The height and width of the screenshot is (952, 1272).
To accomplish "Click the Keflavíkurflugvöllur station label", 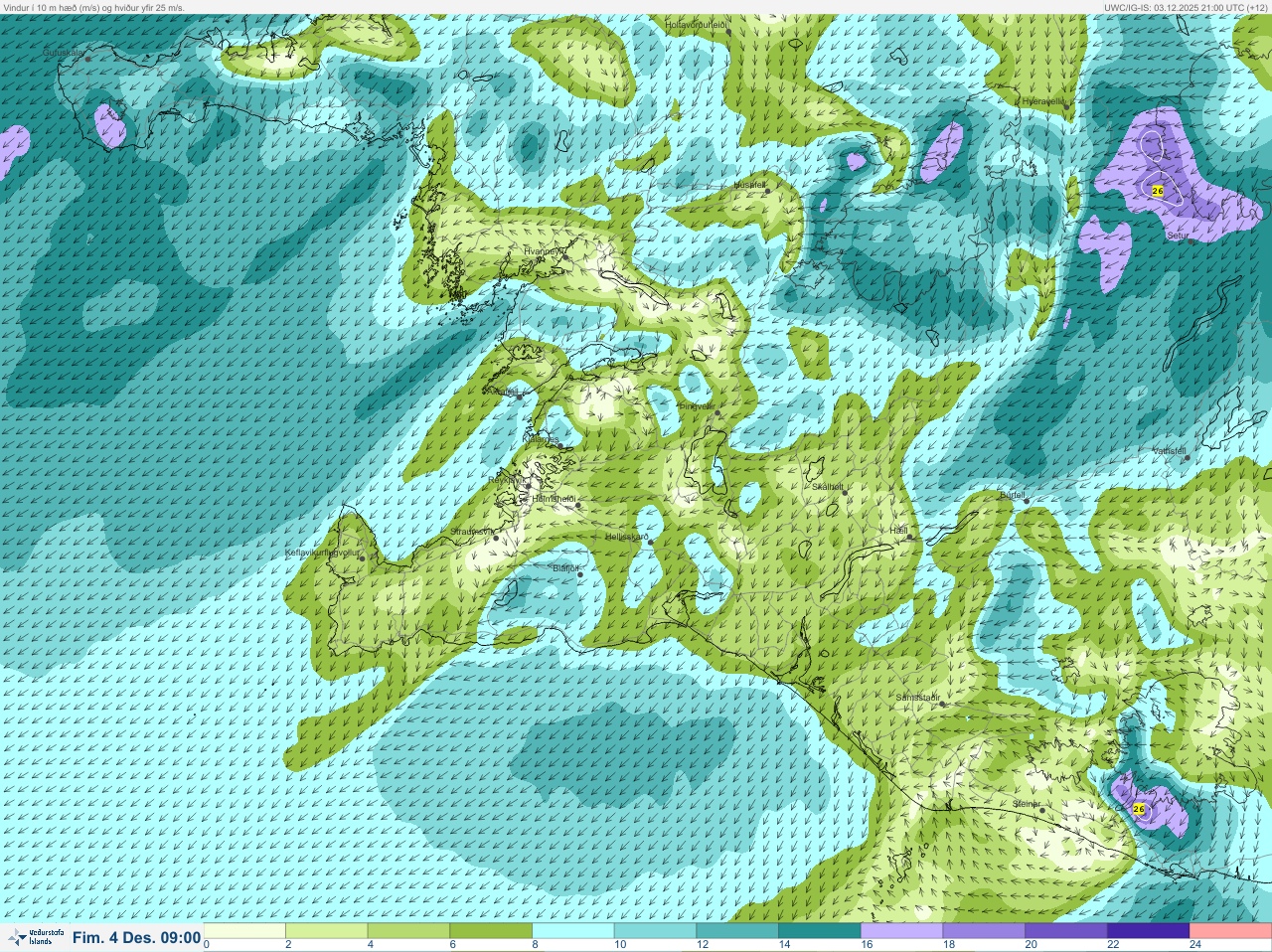I will coord(321,552).
